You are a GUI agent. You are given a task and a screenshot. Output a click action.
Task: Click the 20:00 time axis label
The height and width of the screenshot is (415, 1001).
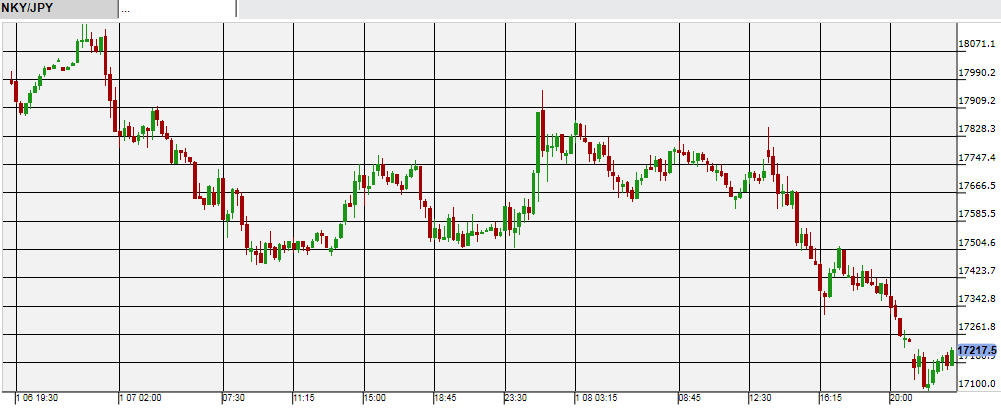[902, 398]
